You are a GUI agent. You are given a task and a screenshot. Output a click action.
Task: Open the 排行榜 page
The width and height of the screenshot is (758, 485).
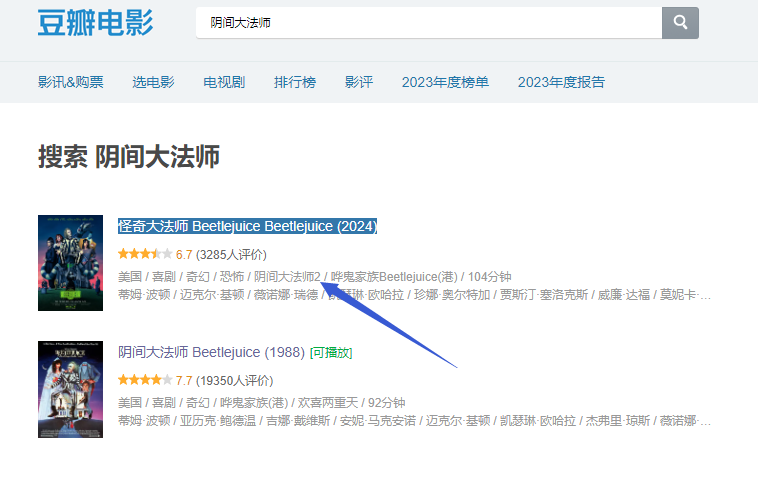[295, 82]
